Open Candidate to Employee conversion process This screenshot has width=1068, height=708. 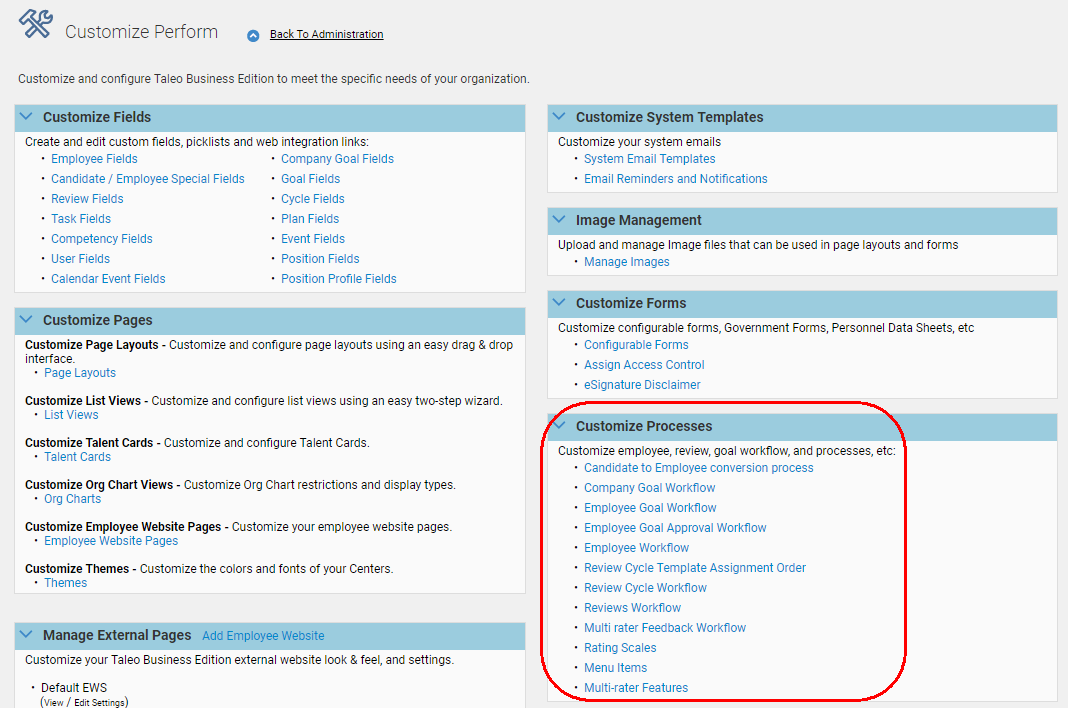[698, 467]
